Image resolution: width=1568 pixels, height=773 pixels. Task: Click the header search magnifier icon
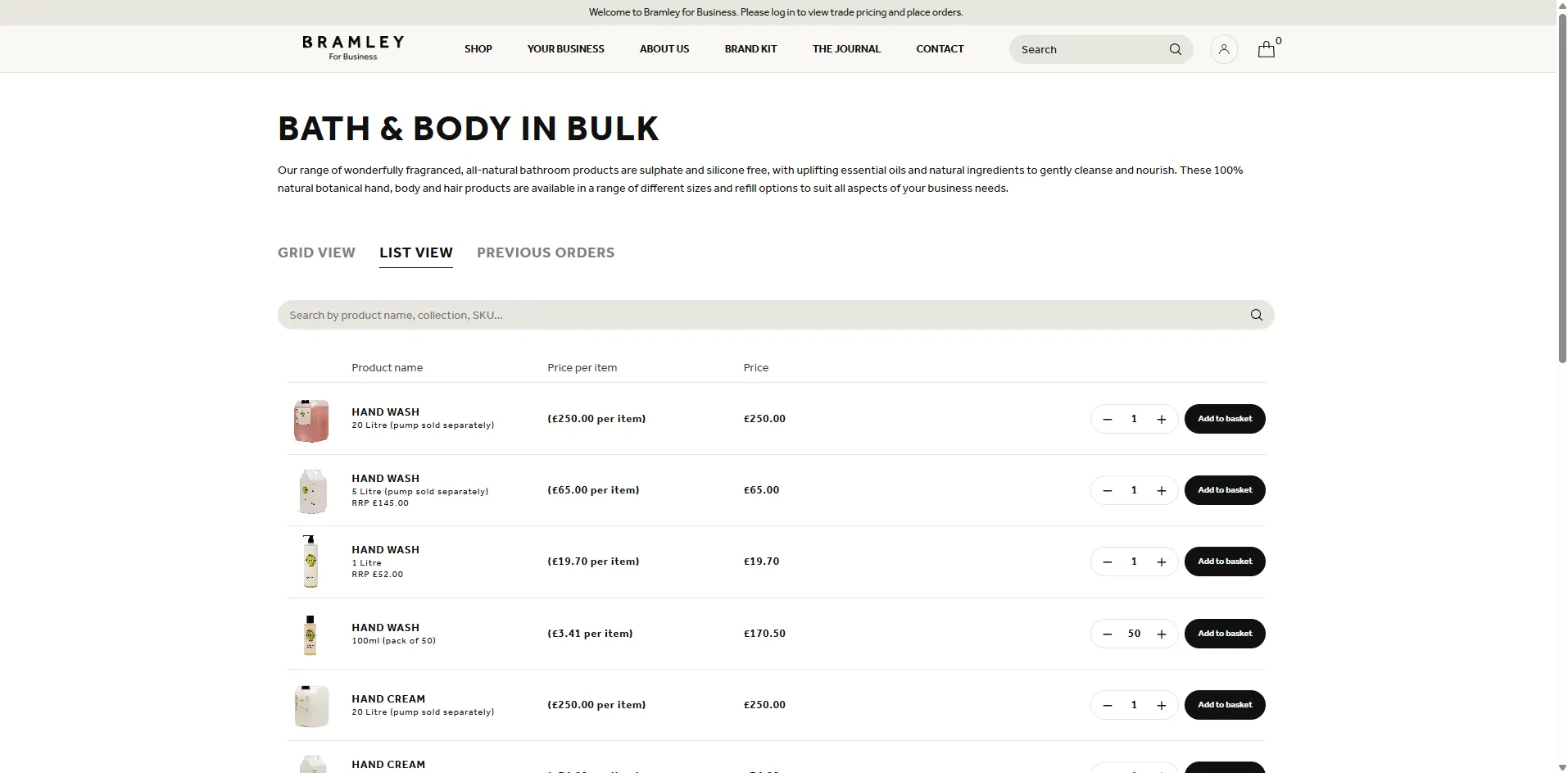point(1176,49)
